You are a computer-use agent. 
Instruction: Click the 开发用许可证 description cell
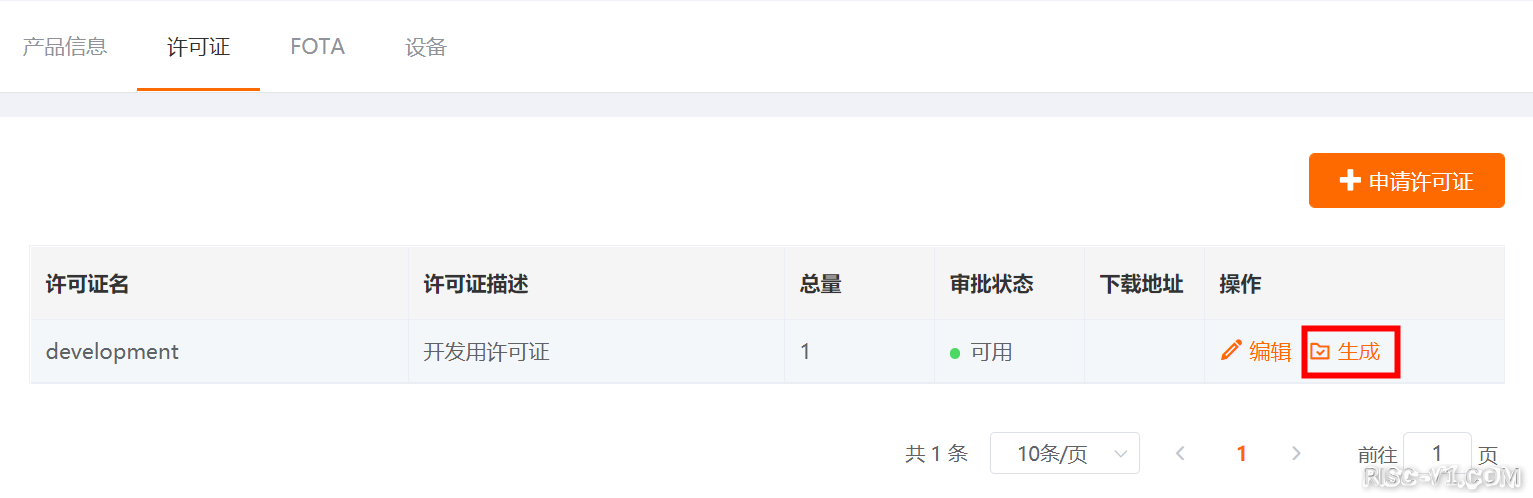point(486,352)
